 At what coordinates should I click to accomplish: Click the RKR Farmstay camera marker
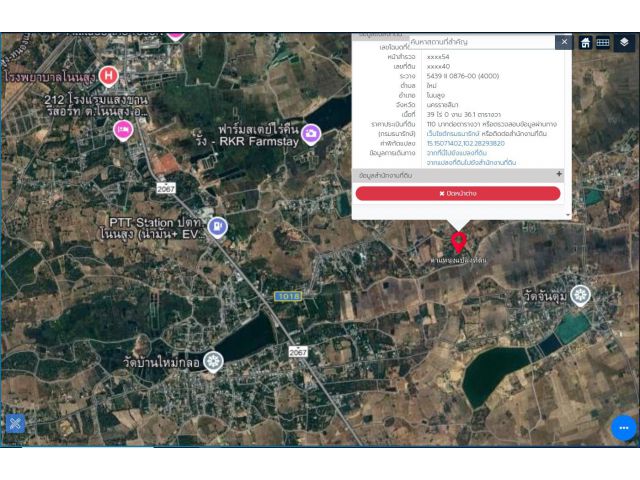(x=311, y=133)
